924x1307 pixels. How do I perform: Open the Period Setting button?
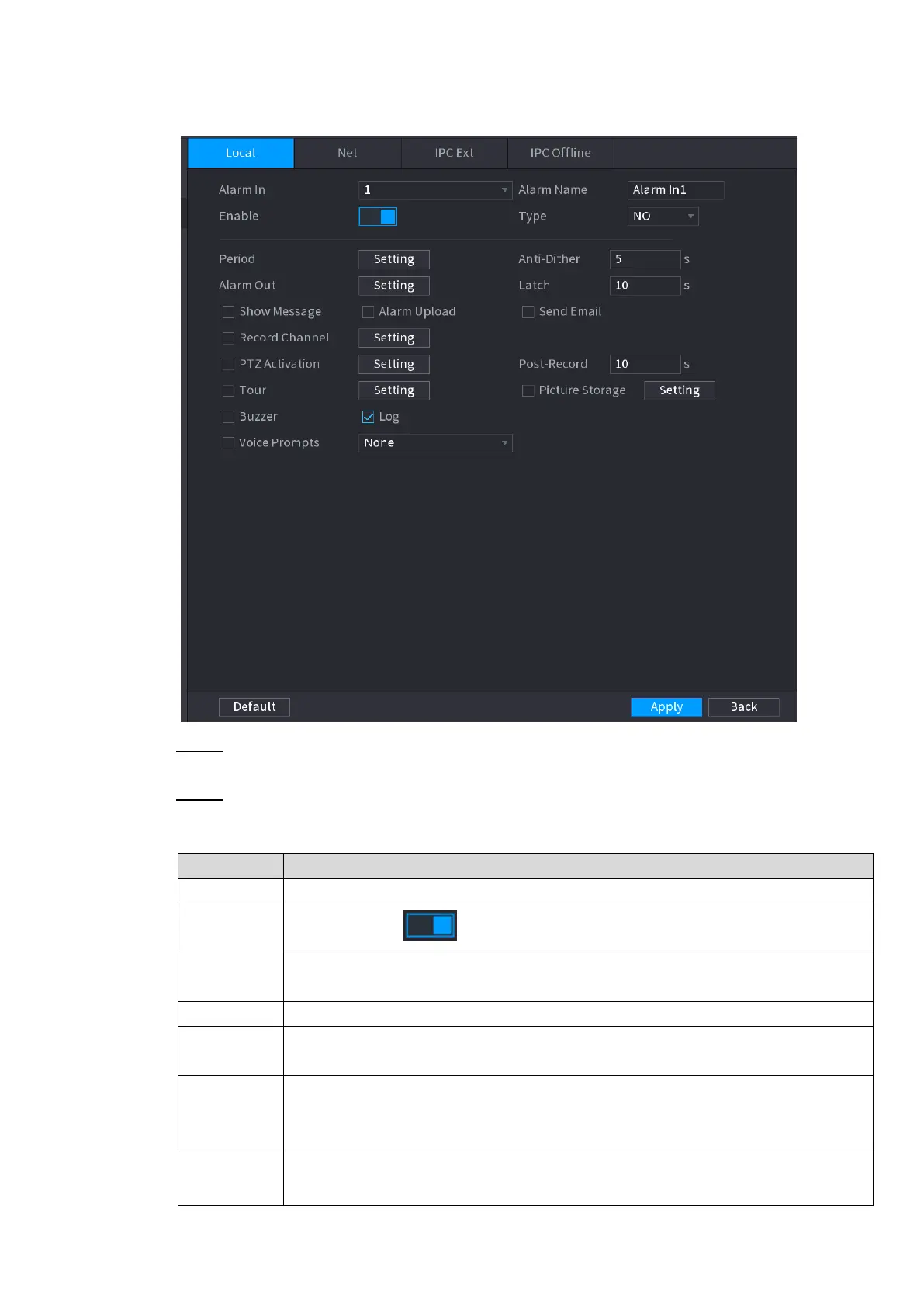pos(394,259)
